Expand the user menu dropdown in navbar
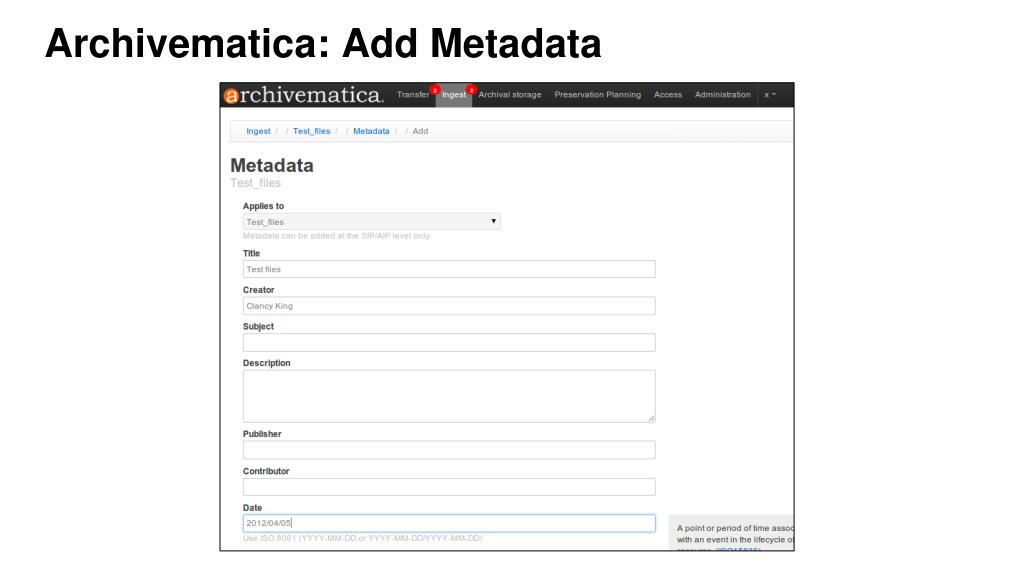The width and height of the screenshot is (1024, 576). point(770,95)
